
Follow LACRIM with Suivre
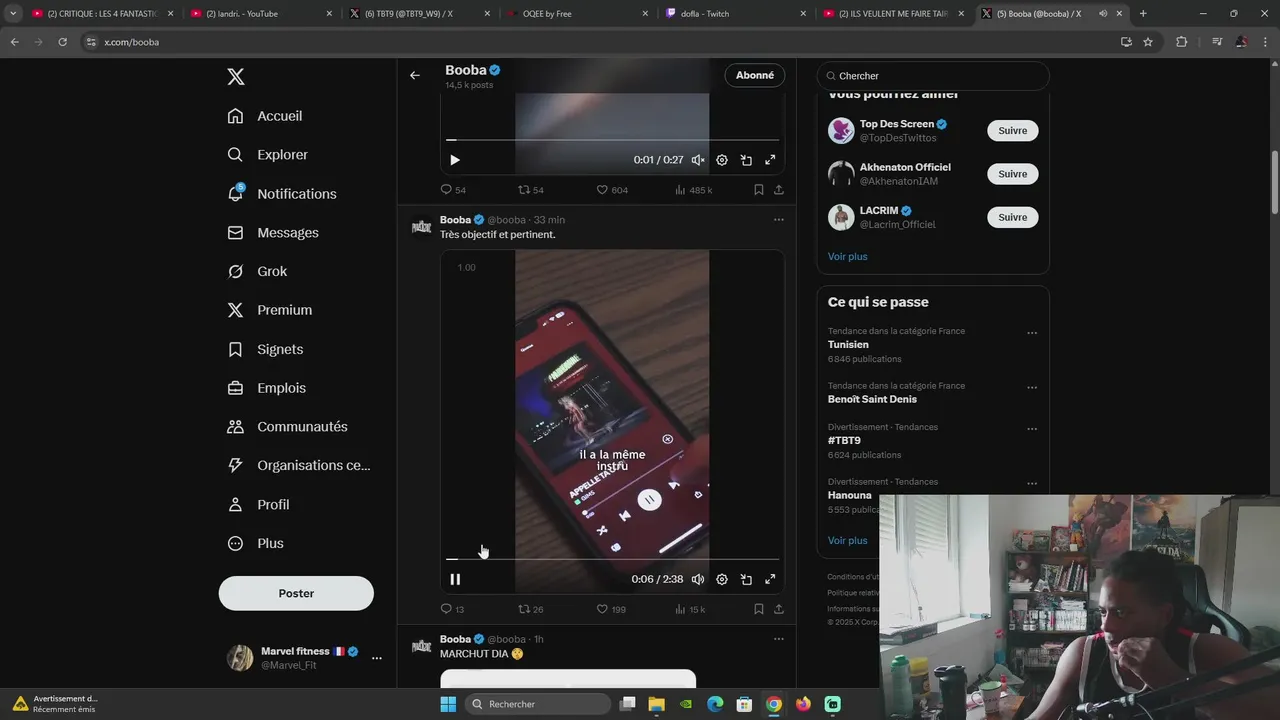(1013, 217)
